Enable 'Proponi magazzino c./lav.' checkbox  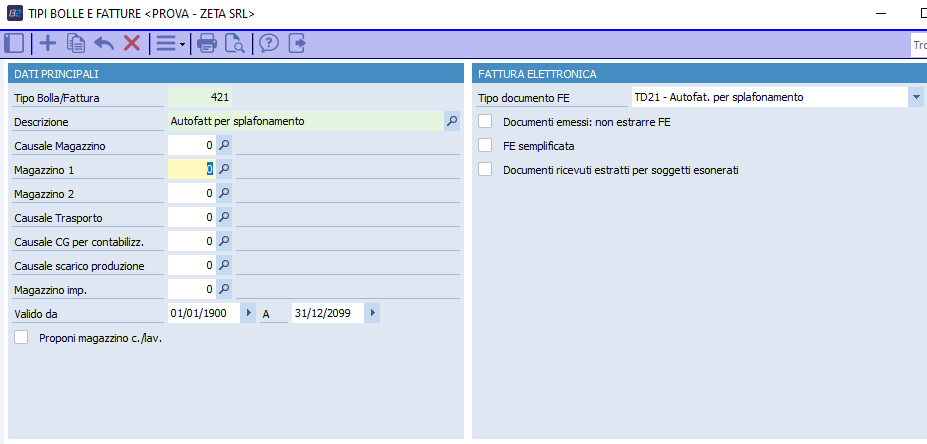(x=21, y=338)
